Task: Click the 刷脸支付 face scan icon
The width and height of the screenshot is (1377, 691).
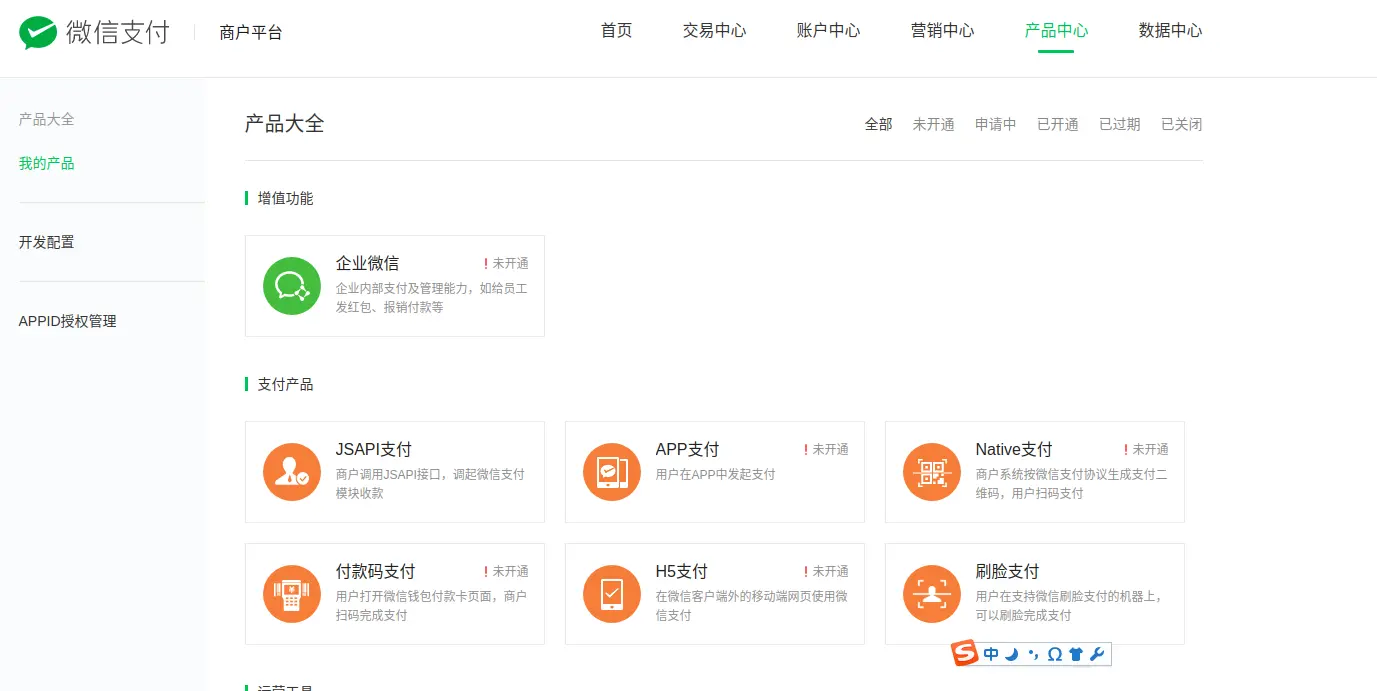Action: coord(932,594)
